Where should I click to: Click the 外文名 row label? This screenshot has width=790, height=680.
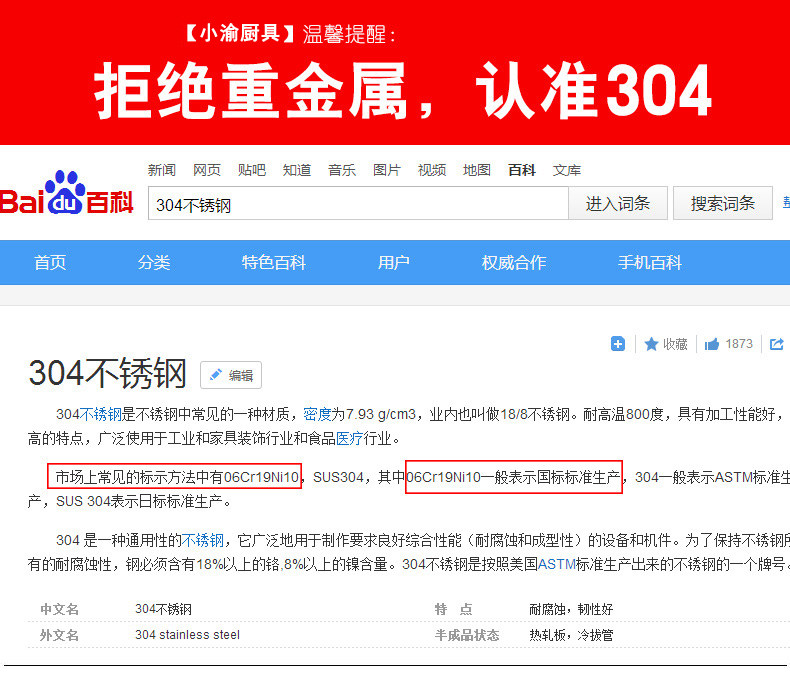click(x=59, y=635)
